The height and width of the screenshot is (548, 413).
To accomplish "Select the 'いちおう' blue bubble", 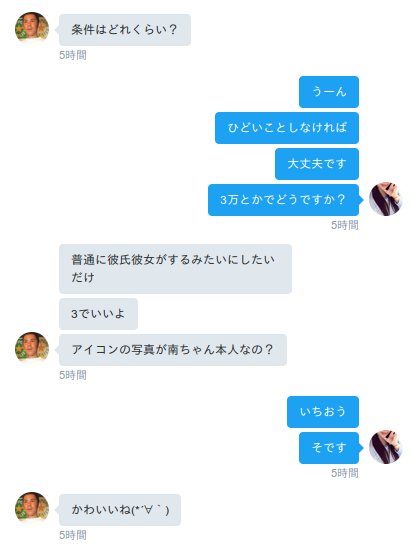I will pos(323,412).
